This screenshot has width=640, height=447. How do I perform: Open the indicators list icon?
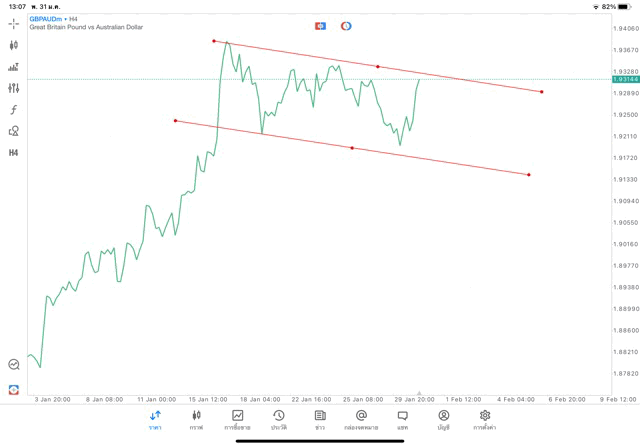[x=14, y=67]
